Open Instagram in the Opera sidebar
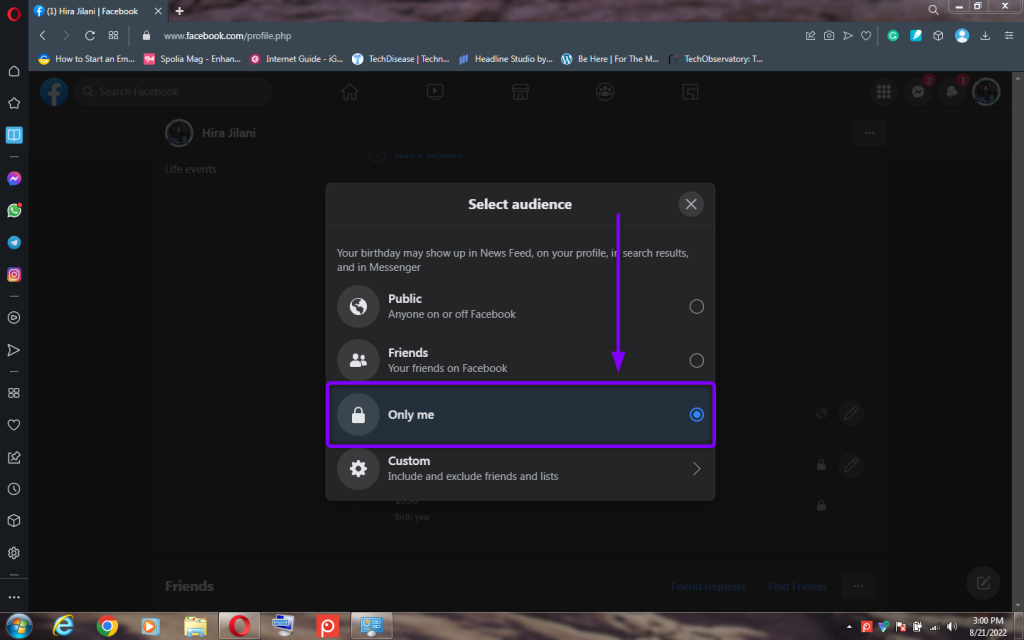The width and height of the screenshot is (1024, 640). [x=14, y=275]
